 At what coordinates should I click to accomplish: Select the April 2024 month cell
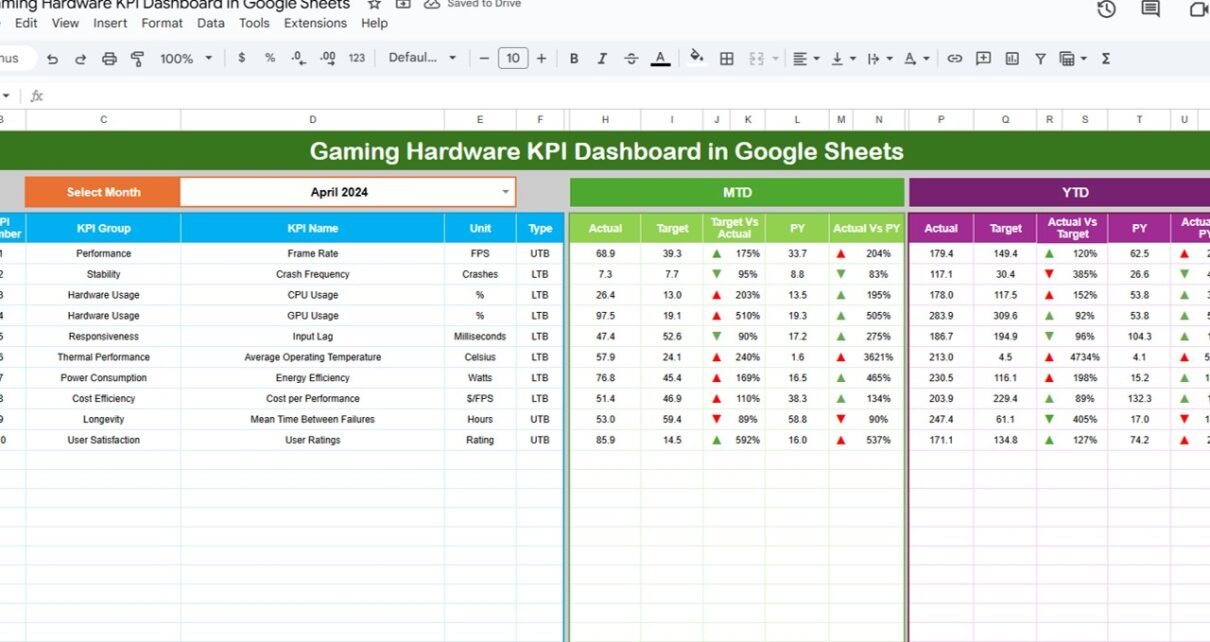(x=348, y=192)
